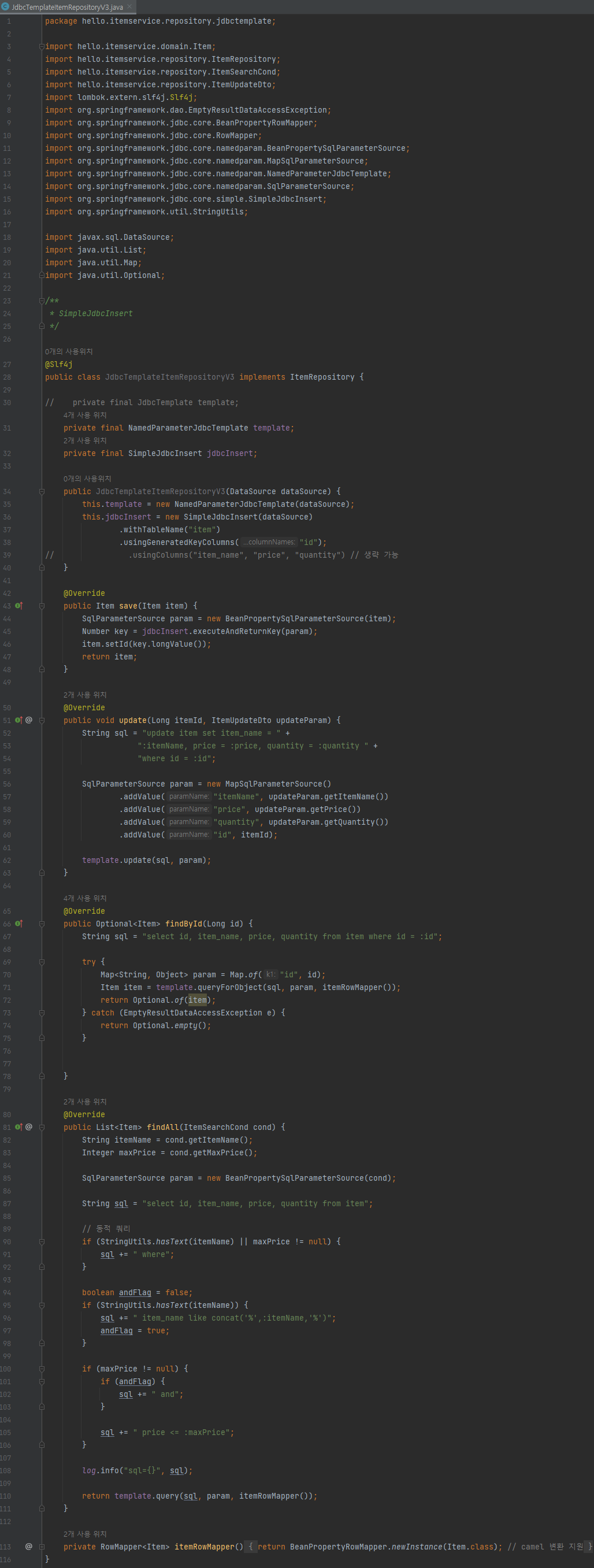Click the '// 동적 쿼리' comment
Viewport: 594px width, 1568px height.
point(106,1228)
